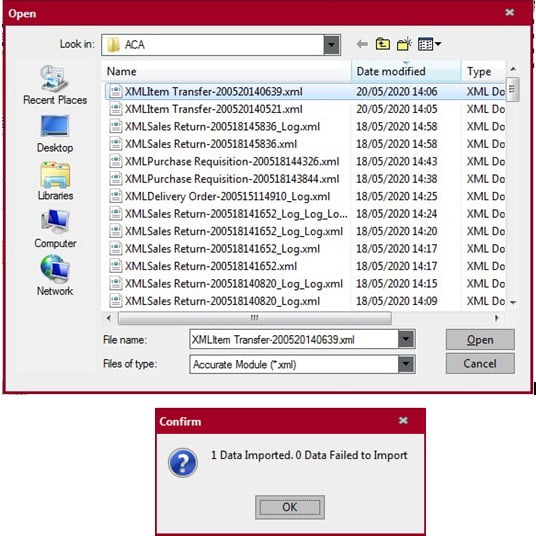Go to the Desktop location

55,134
